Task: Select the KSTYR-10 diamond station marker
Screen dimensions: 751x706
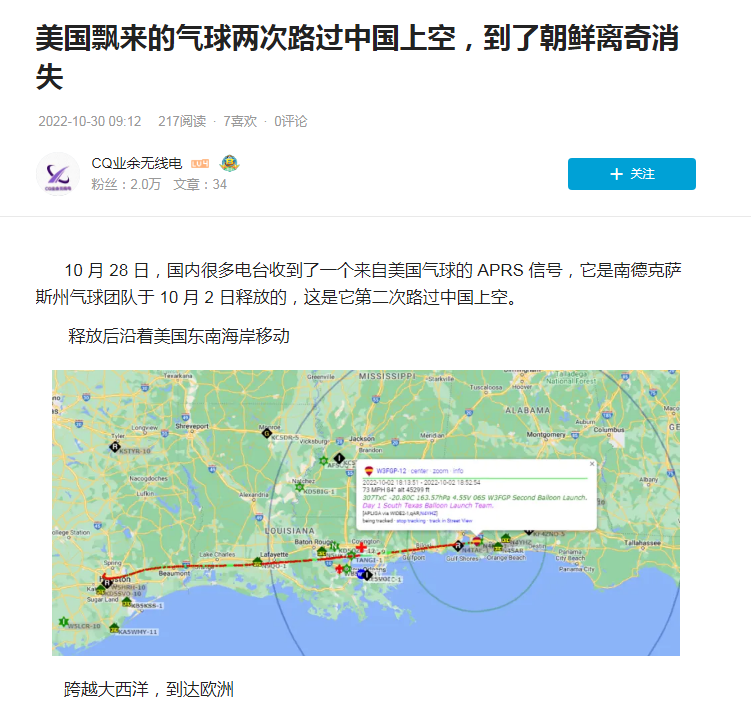Action: (114, 447)
